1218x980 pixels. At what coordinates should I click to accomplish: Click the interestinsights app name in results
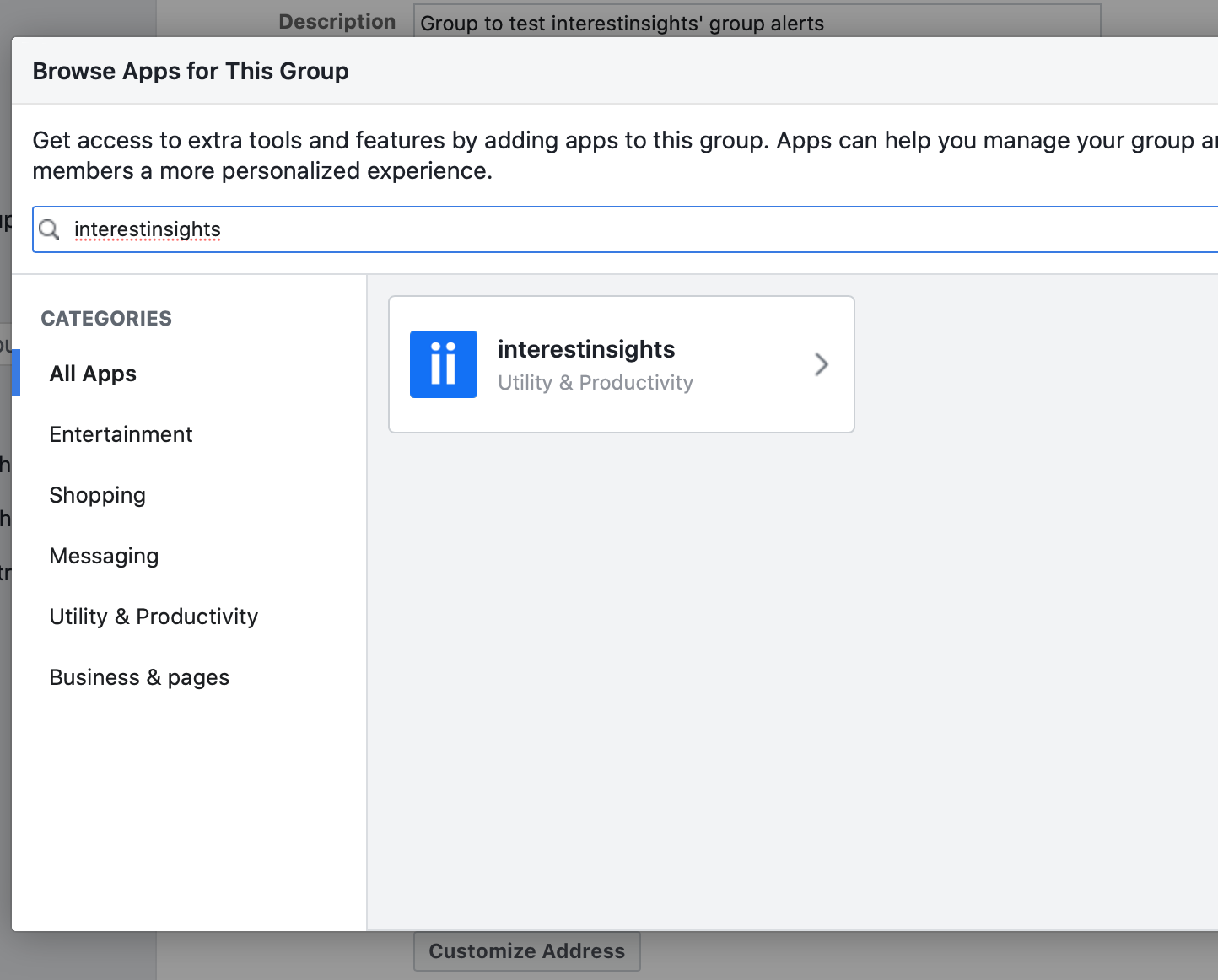586,349
